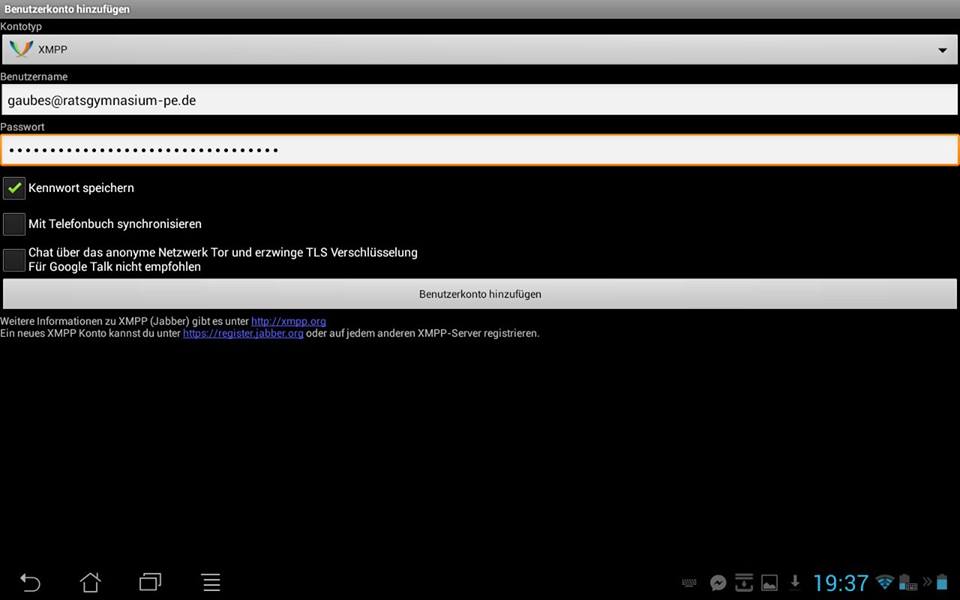
Task: Tap the screenshot image notification icon
Action: click(769, 582)
